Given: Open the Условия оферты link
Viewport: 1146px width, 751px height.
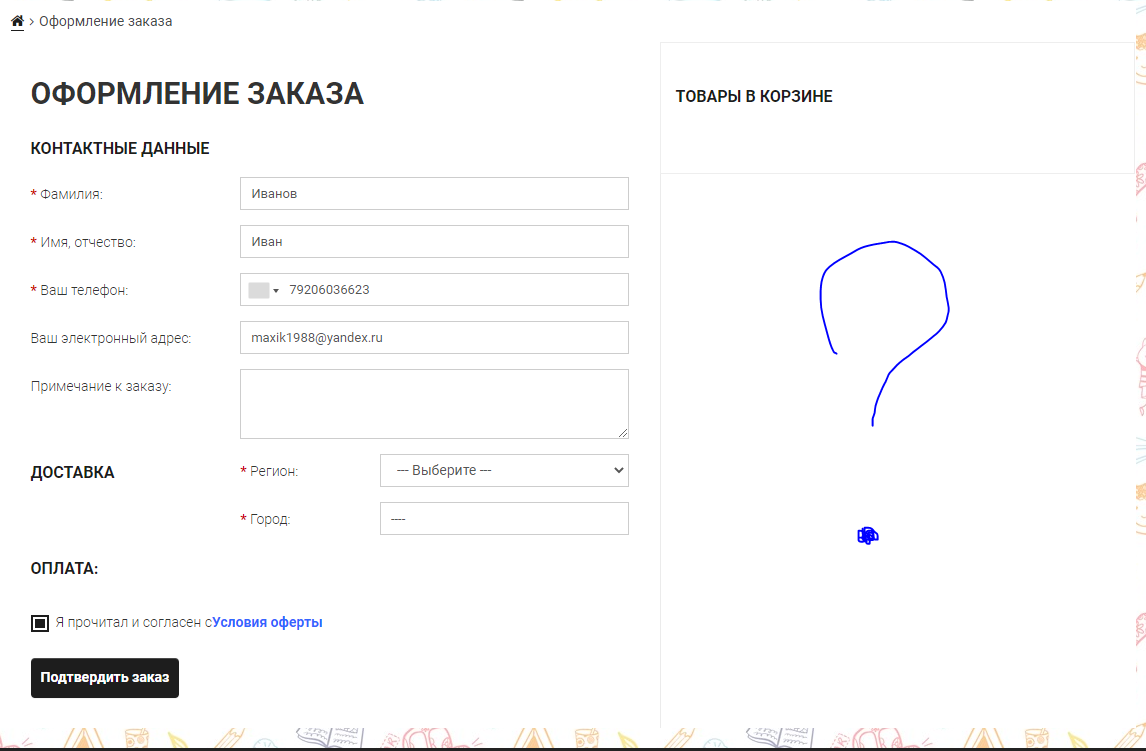Looking at the screenshot, I should click(267, 622).
